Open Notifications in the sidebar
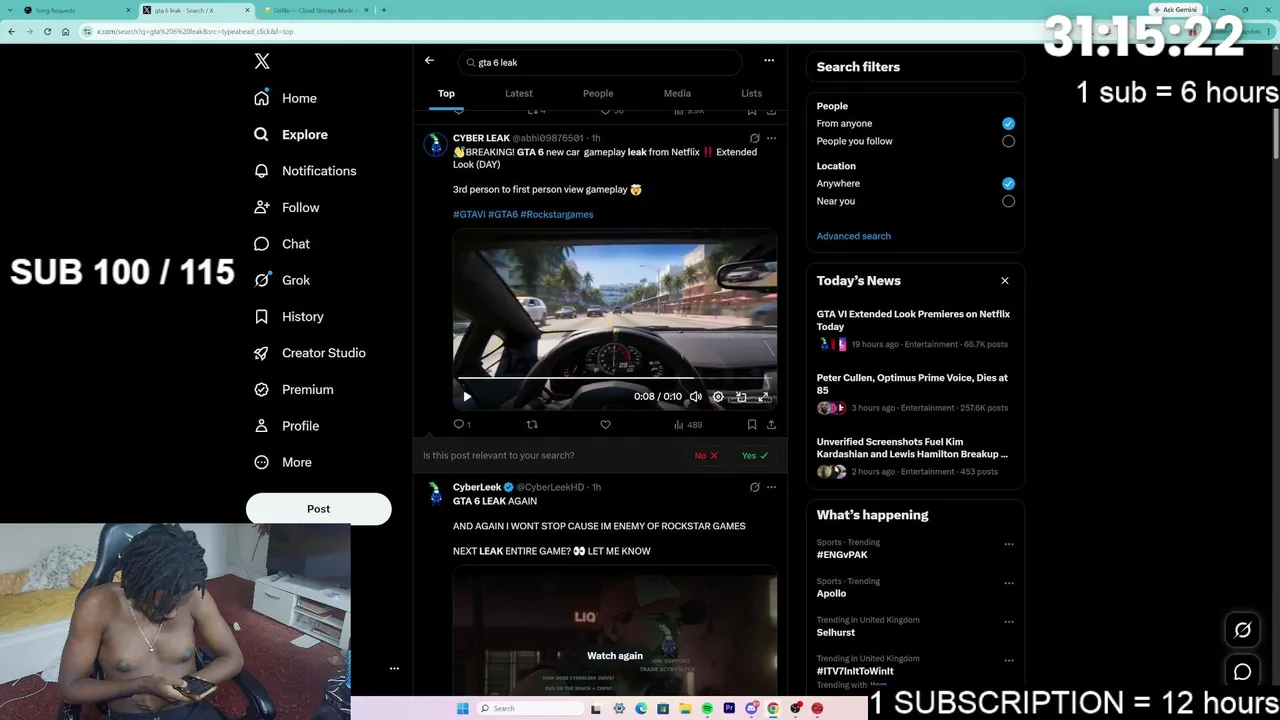This screenshot has width=1280, height=720. click(x=305, y=171)
